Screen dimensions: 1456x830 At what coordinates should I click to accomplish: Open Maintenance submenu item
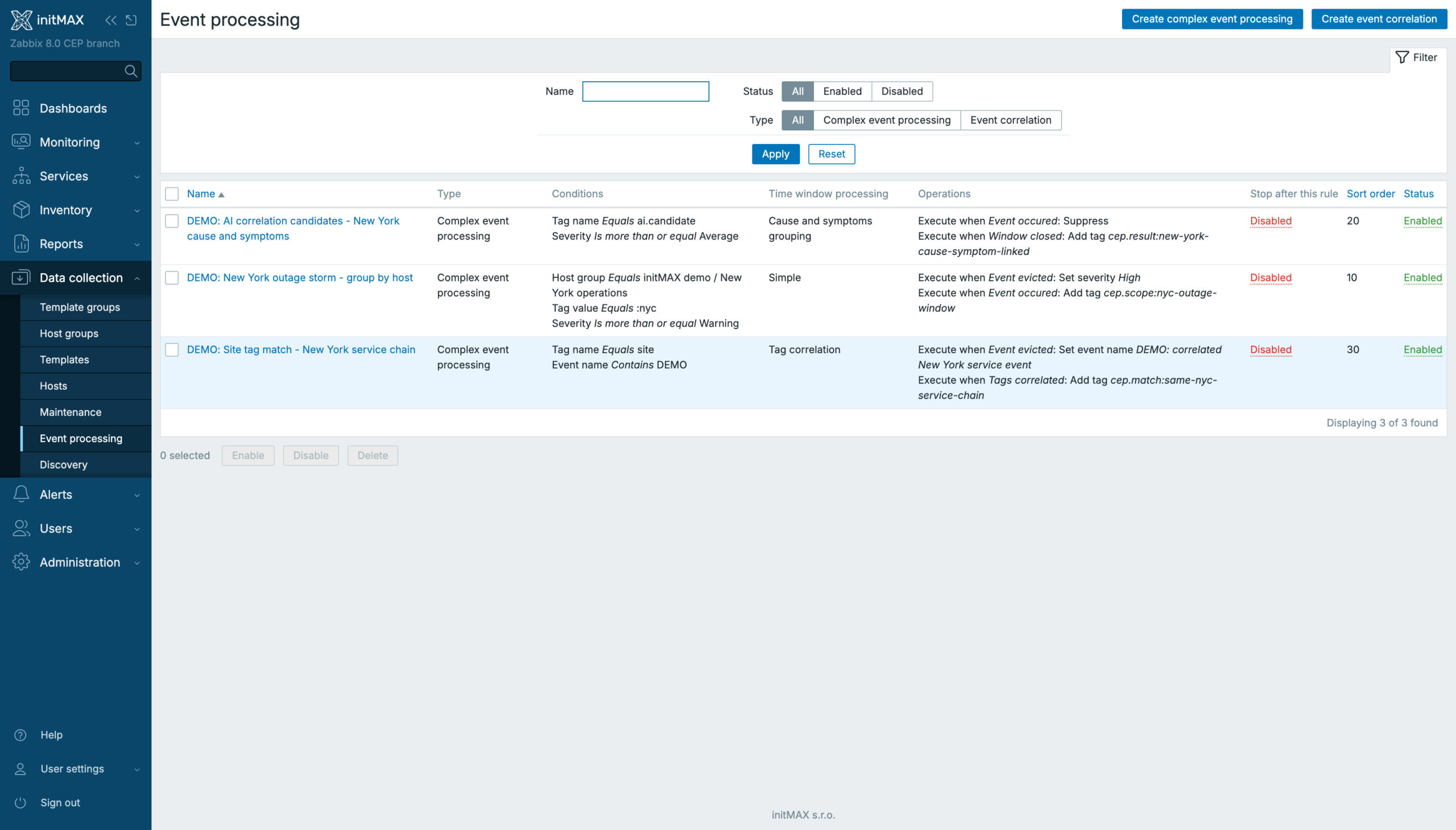point(86,412)
